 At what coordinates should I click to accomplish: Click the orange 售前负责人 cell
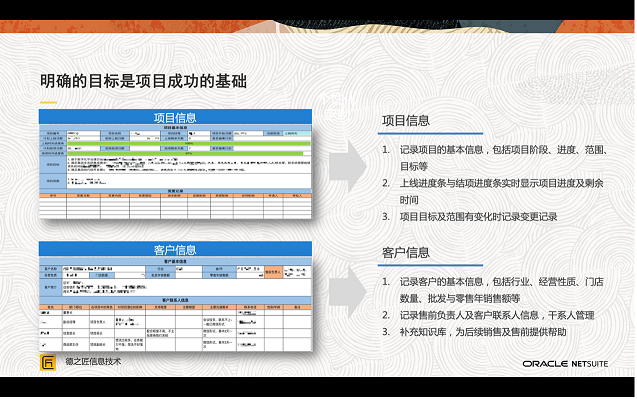click(x=273, y=272)
